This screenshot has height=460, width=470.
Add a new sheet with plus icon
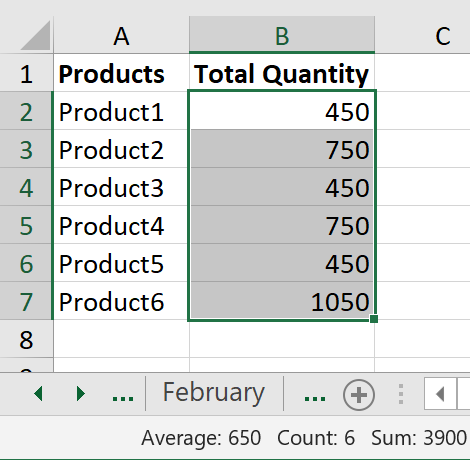pyautogui.click(x=359, y=395)
